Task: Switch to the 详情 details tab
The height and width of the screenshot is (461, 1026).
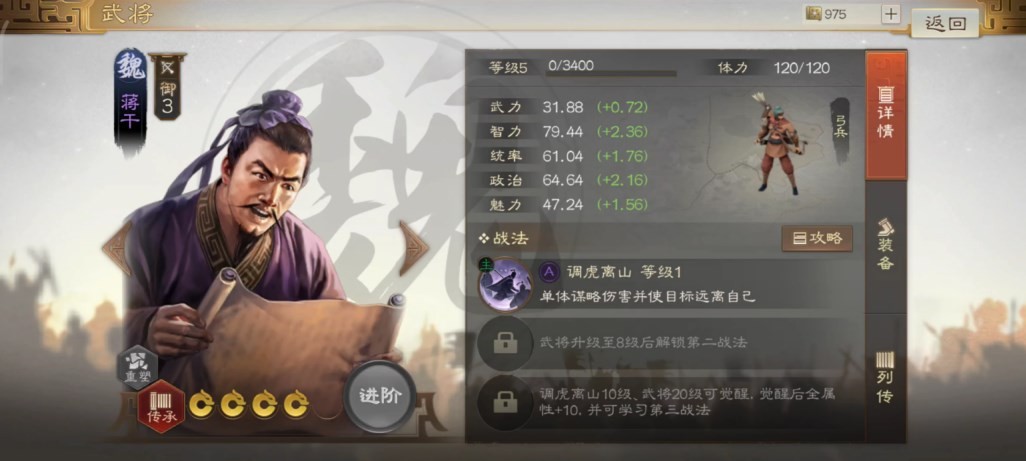Action: pyautogui.click(x=885, y=115)
